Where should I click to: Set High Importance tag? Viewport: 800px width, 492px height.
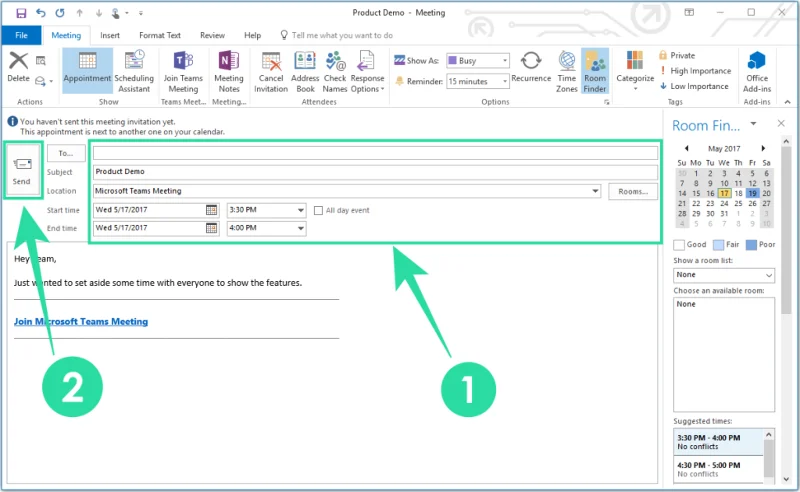click(695, 71)
